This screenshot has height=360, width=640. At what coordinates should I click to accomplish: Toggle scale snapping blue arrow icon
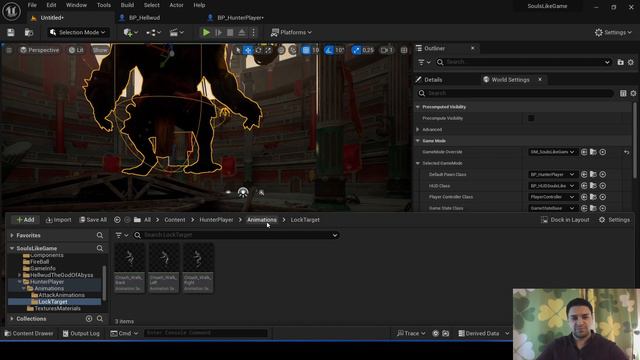coord(356,50)
